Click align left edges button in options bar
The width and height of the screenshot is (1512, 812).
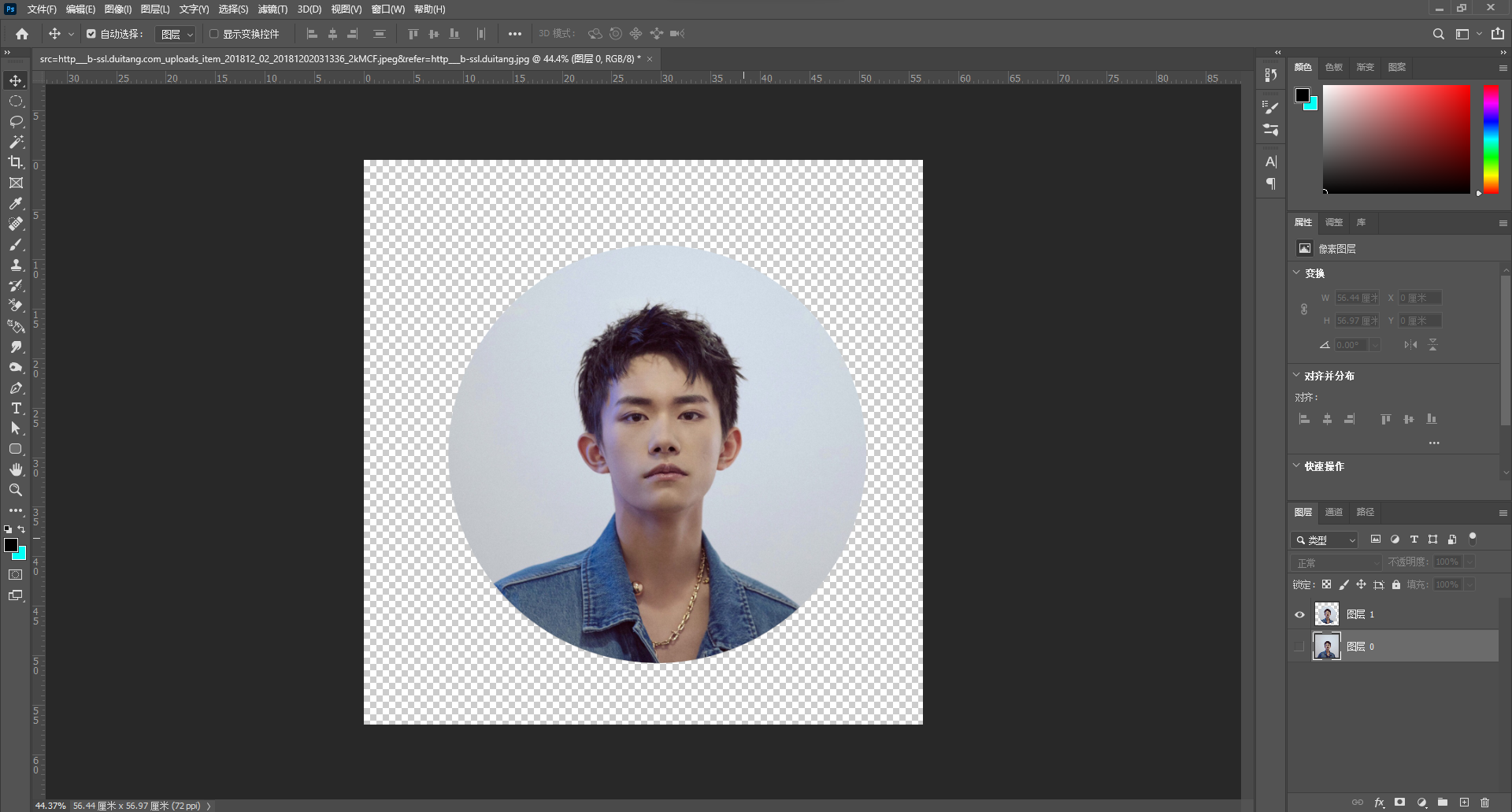(x=312, y=34)
